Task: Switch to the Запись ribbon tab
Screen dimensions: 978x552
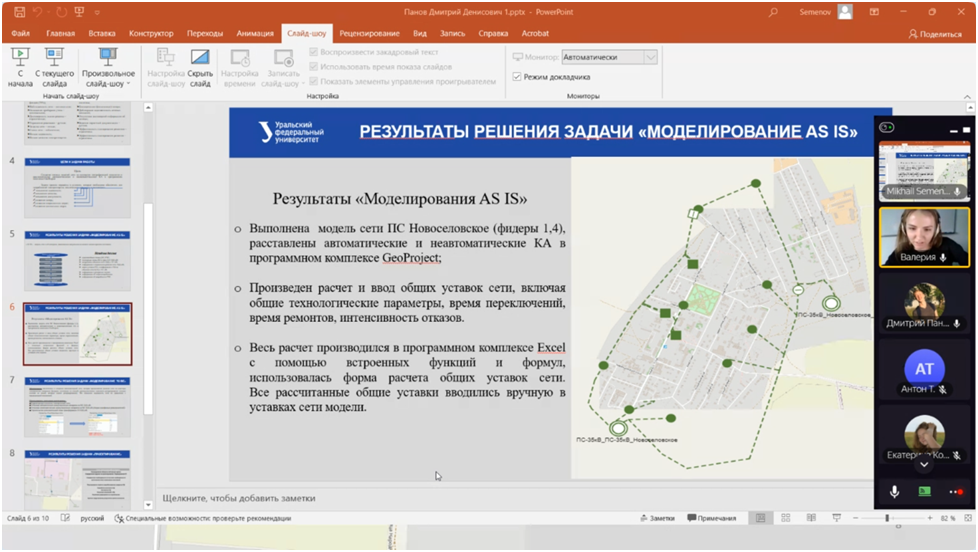Action: click(452, 33)
